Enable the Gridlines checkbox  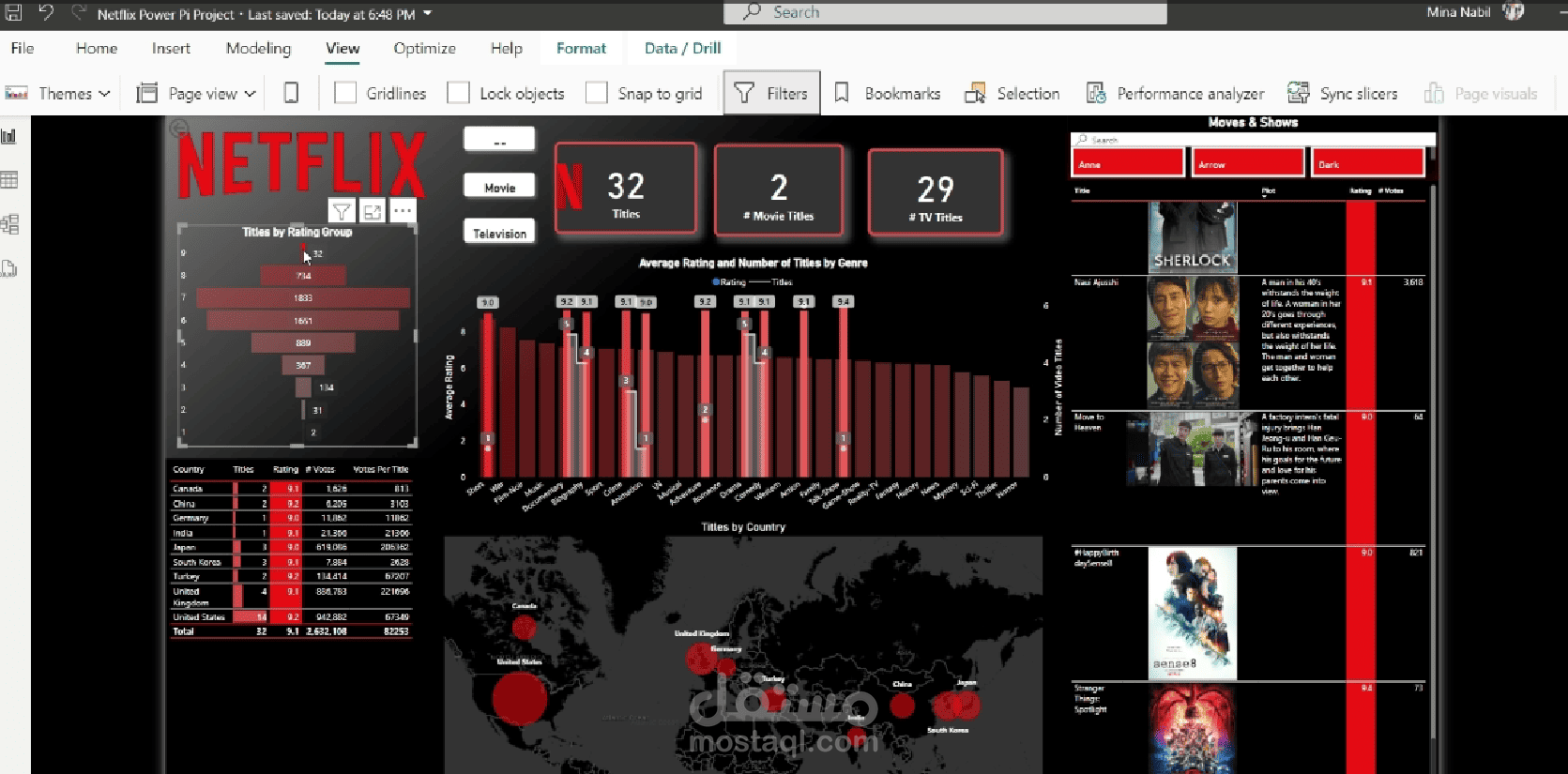(345, 93)
